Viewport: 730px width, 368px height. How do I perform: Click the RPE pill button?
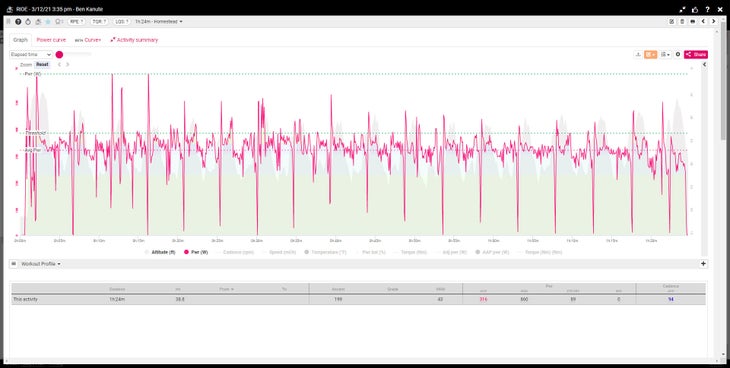(76, 21)
